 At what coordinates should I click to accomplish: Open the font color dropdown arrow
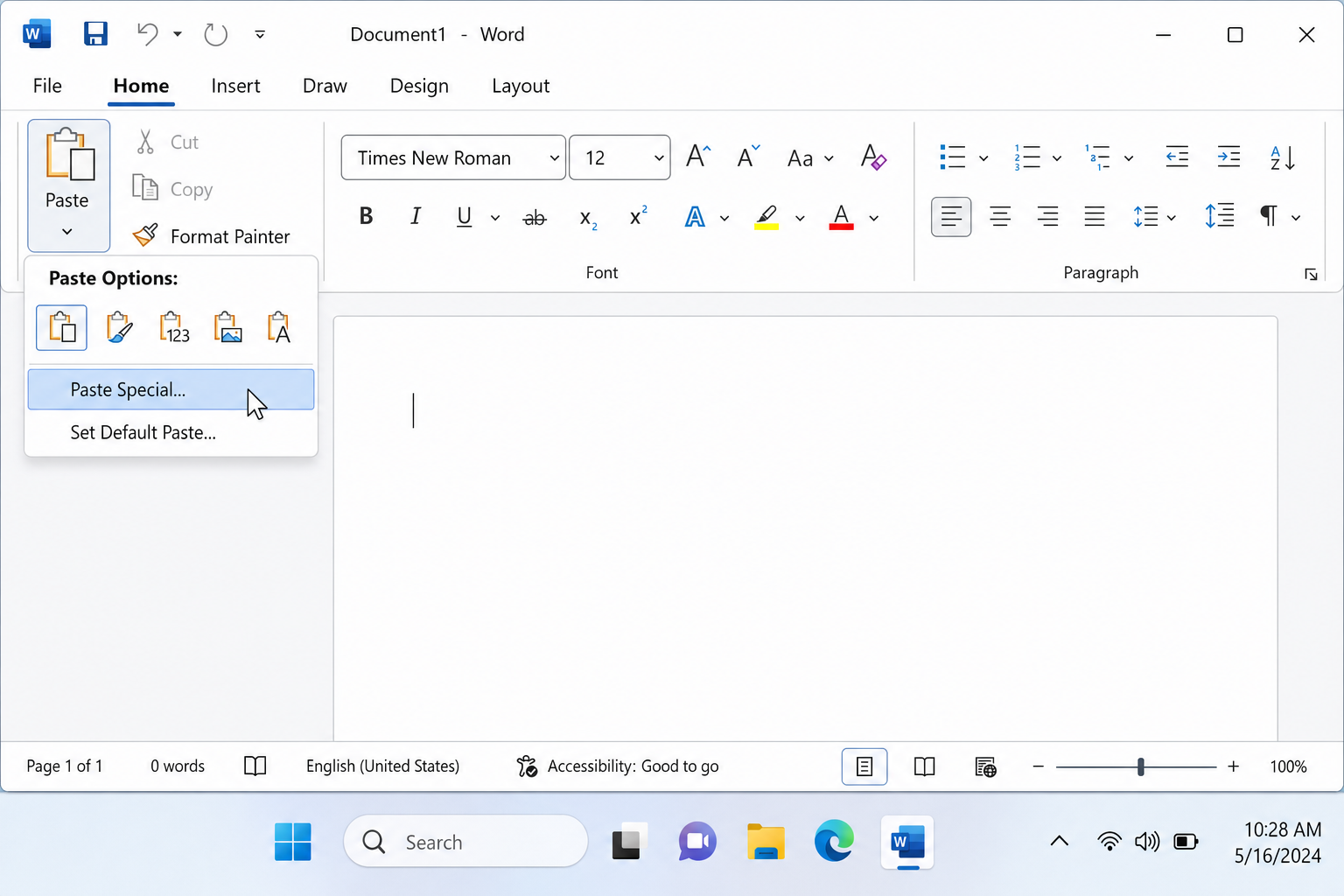(x=873, y=218)
